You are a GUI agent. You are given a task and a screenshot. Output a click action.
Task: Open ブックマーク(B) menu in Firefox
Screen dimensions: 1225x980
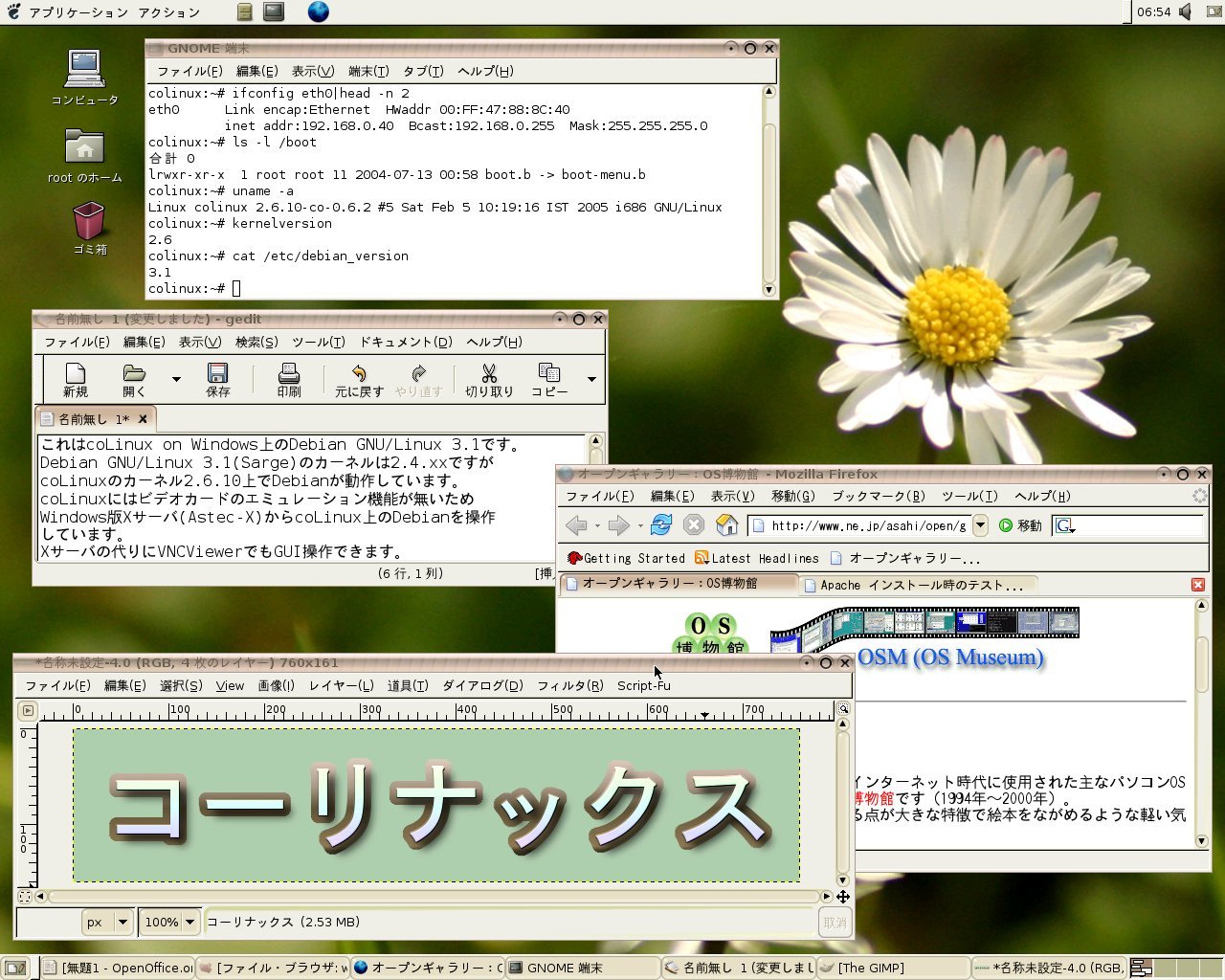click(x=879, y=496)
